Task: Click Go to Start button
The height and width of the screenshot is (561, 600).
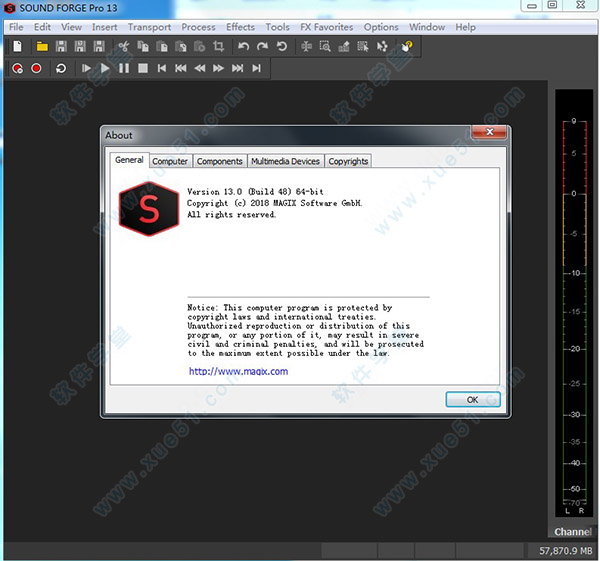Action: (162, 68)
